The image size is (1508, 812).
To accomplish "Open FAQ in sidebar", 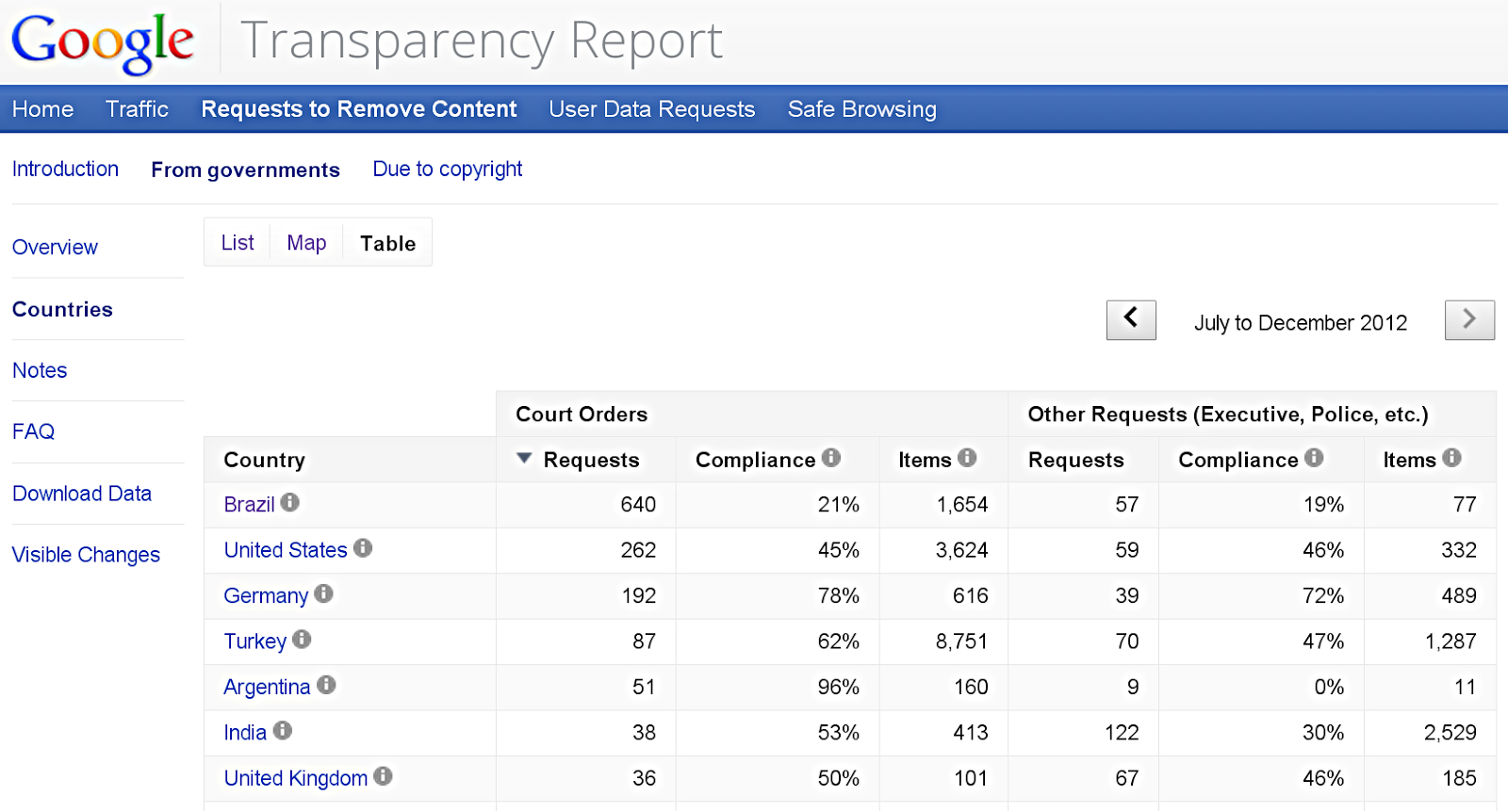I will (x=33, y=431).
